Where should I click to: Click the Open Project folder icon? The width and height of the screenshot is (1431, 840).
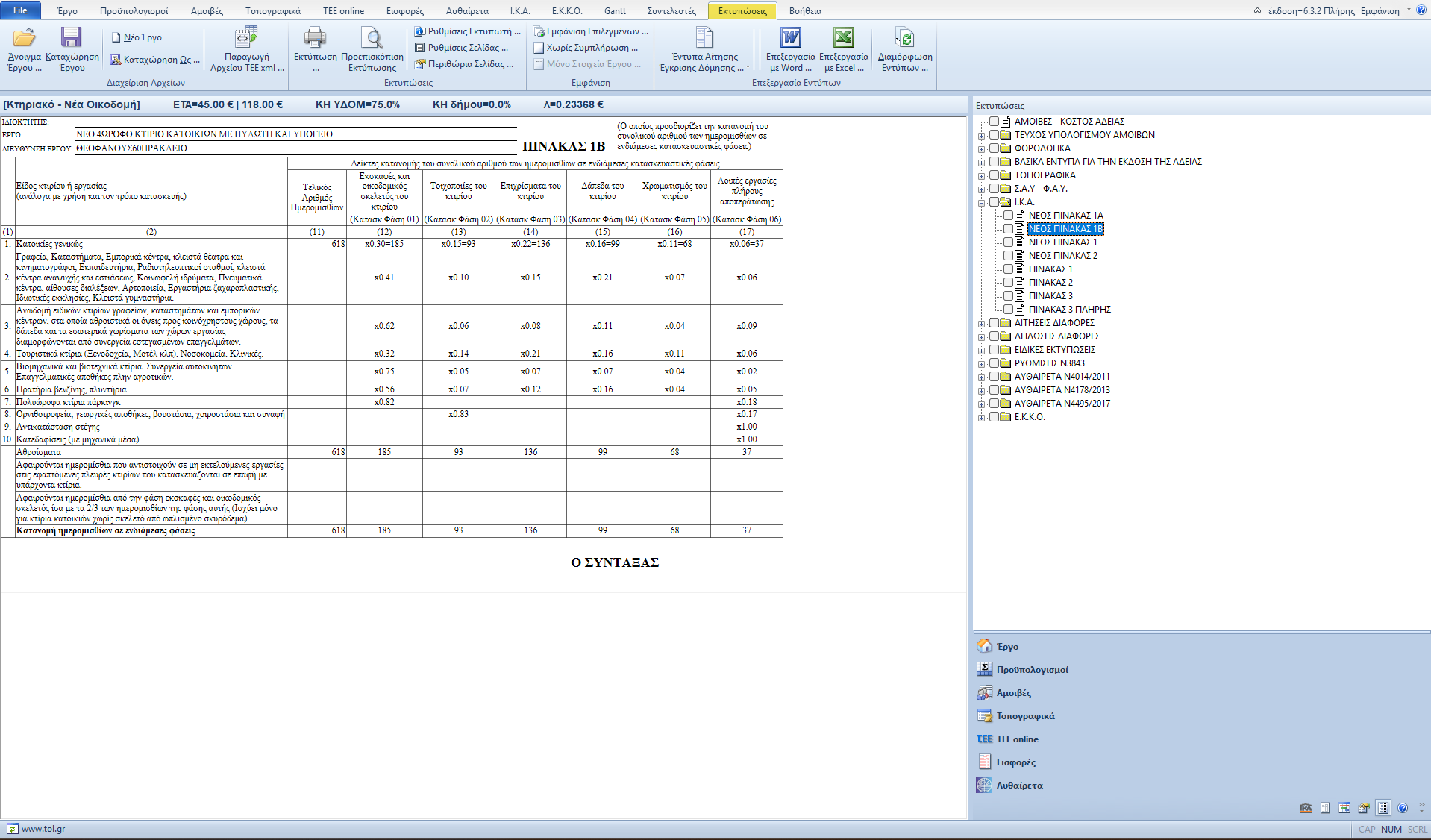click(x=24, y=39)
